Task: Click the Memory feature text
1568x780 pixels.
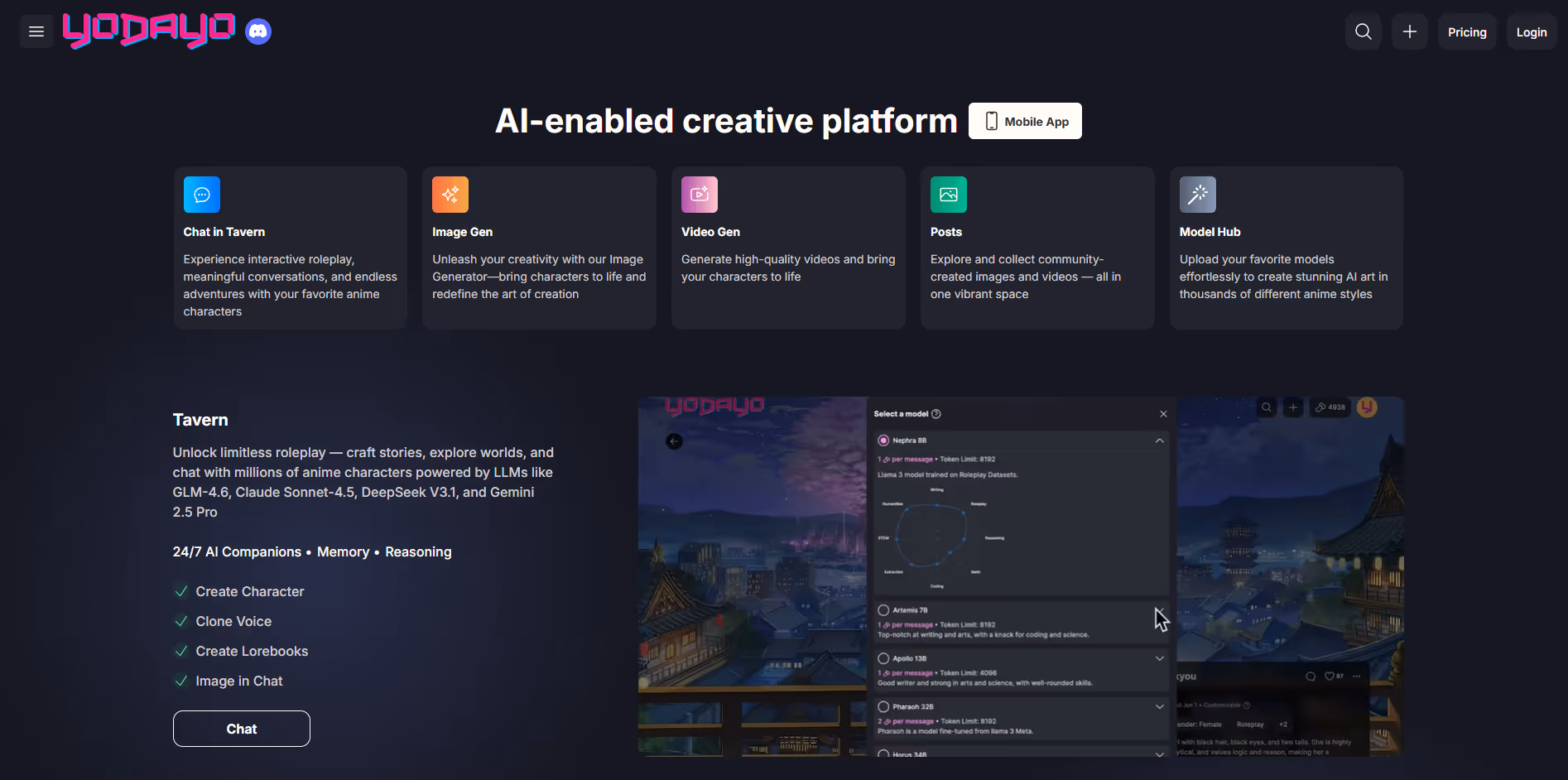Action: [343, 551]
